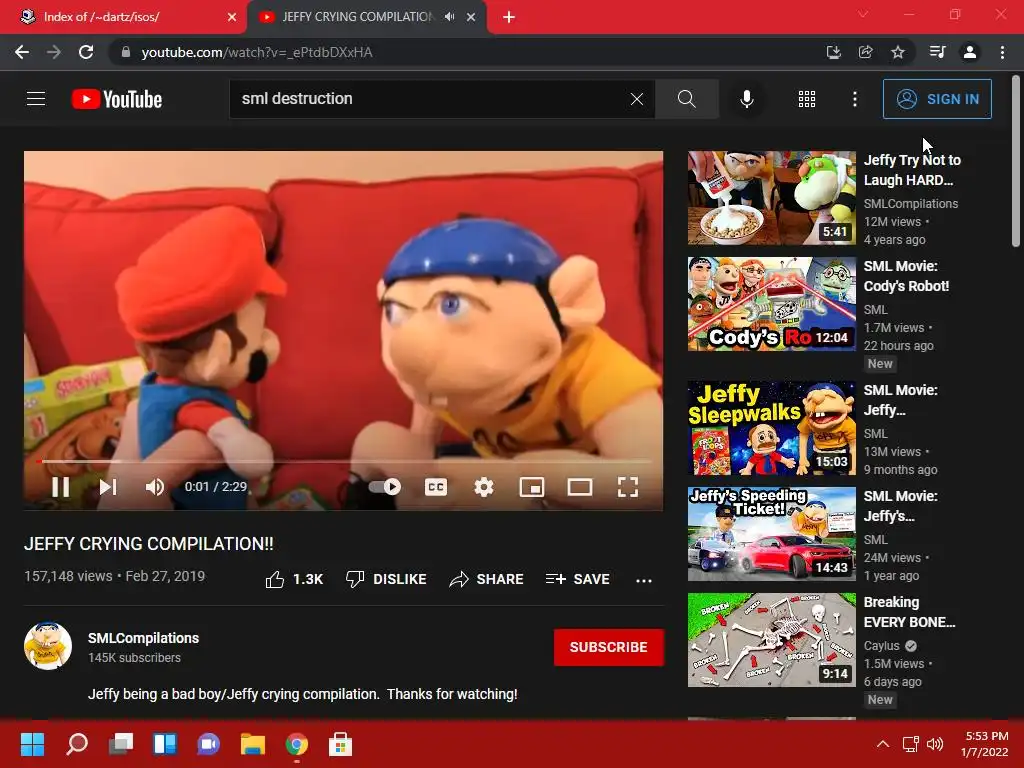This screenshot has height=768, width=1024.
Task: Click 'SML Movie: Cody's Robot!' title
Action: (906, 276)
